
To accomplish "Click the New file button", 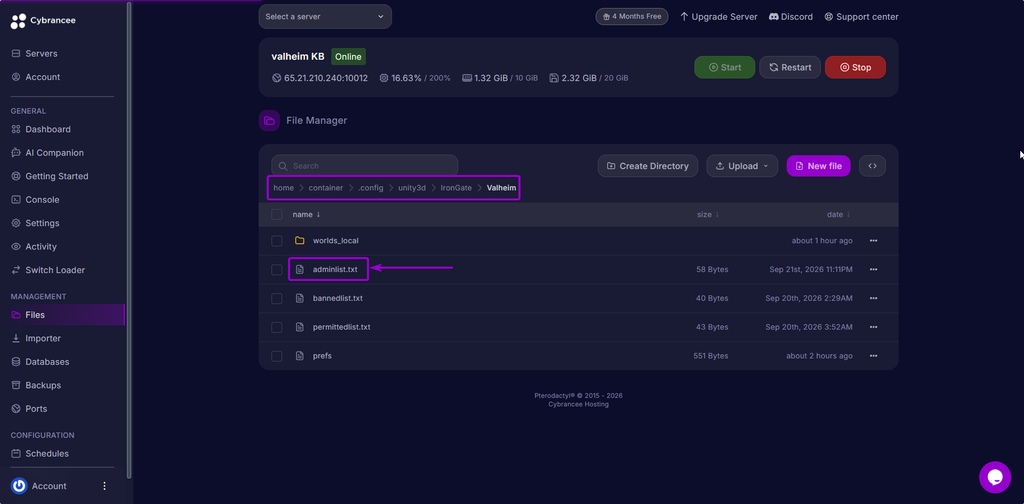I will [818, 166].
